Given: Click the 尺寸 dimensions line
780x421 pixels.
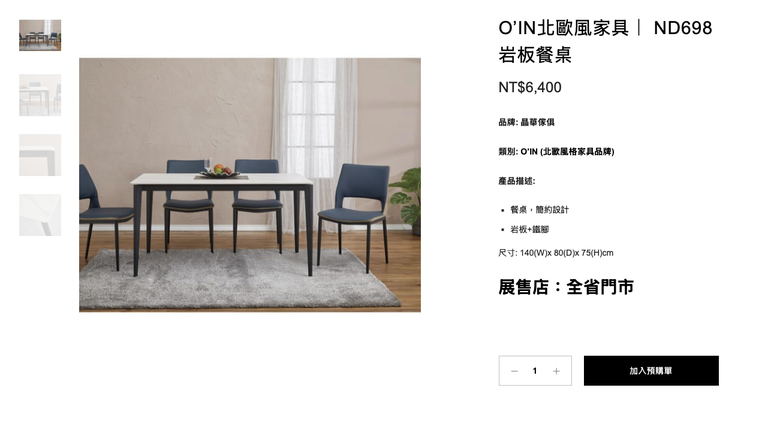Looking at the screenshot, I should (556, 253).
